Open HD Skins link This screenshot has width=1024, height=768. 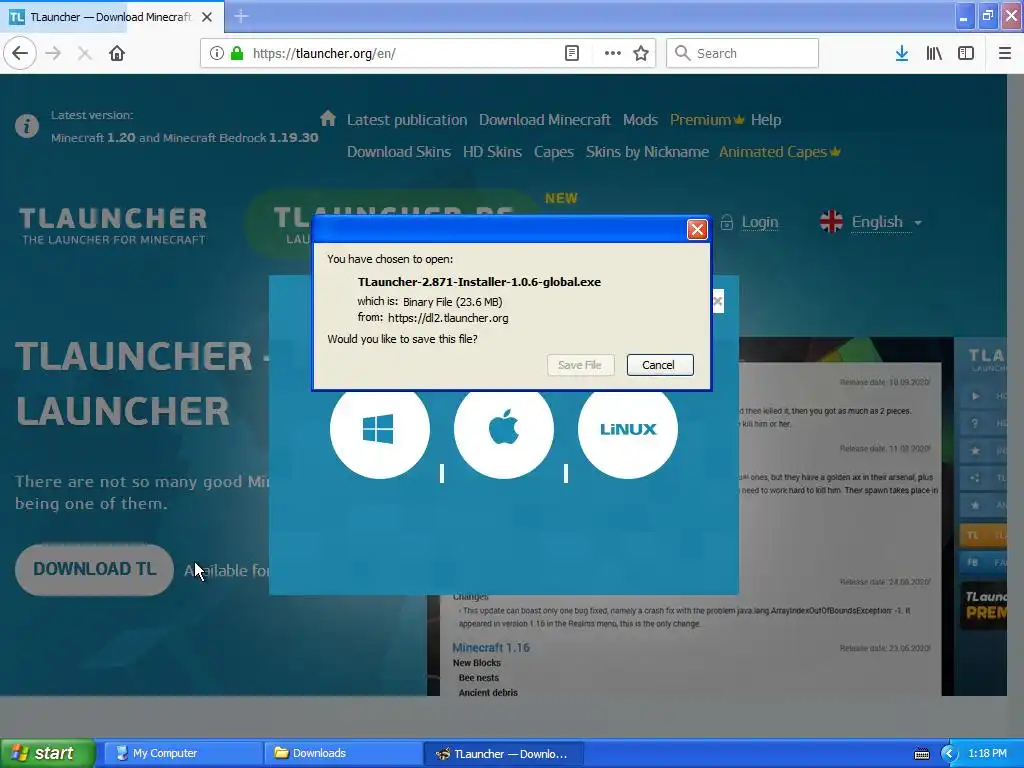(492, 152)
